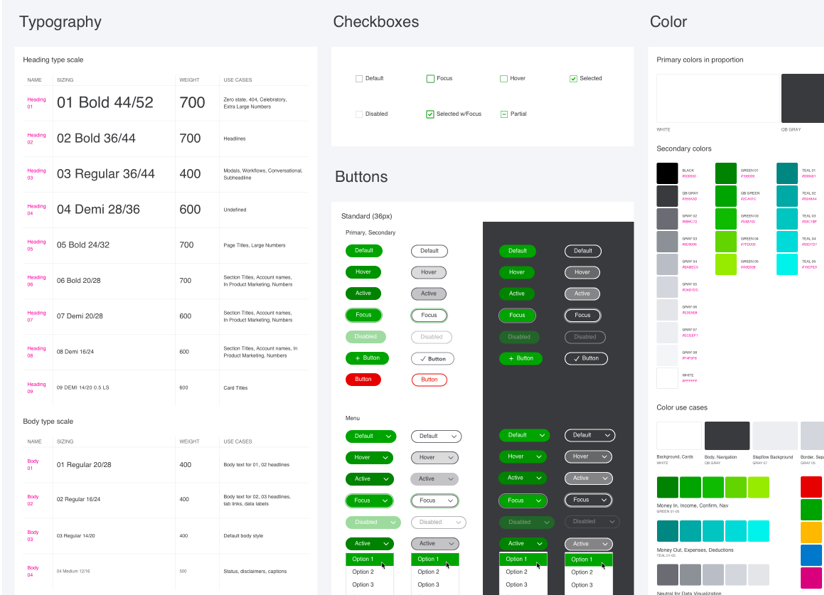Open the green Focus menu dropdown on the light panel
The width and height of the screenshot is (824, 595).
point(369,500)
